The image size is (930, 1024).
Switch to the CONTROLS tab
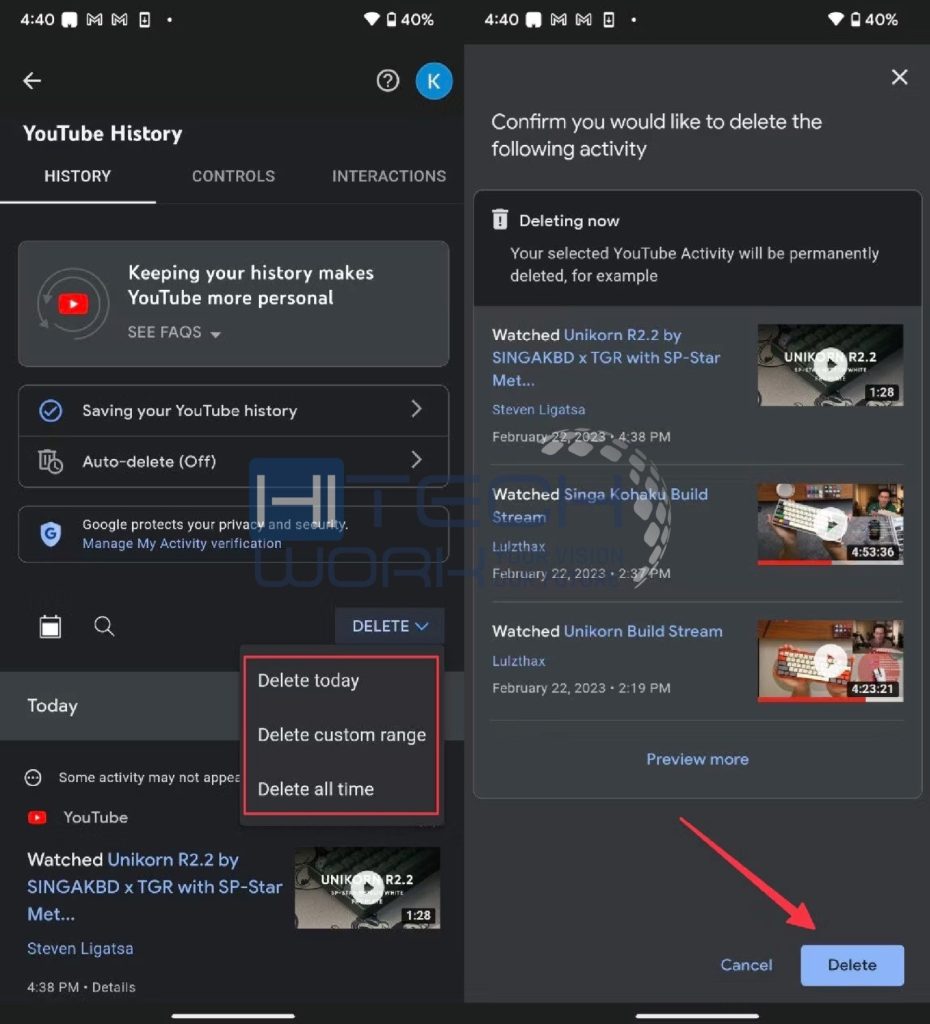[x=233, y=176]
